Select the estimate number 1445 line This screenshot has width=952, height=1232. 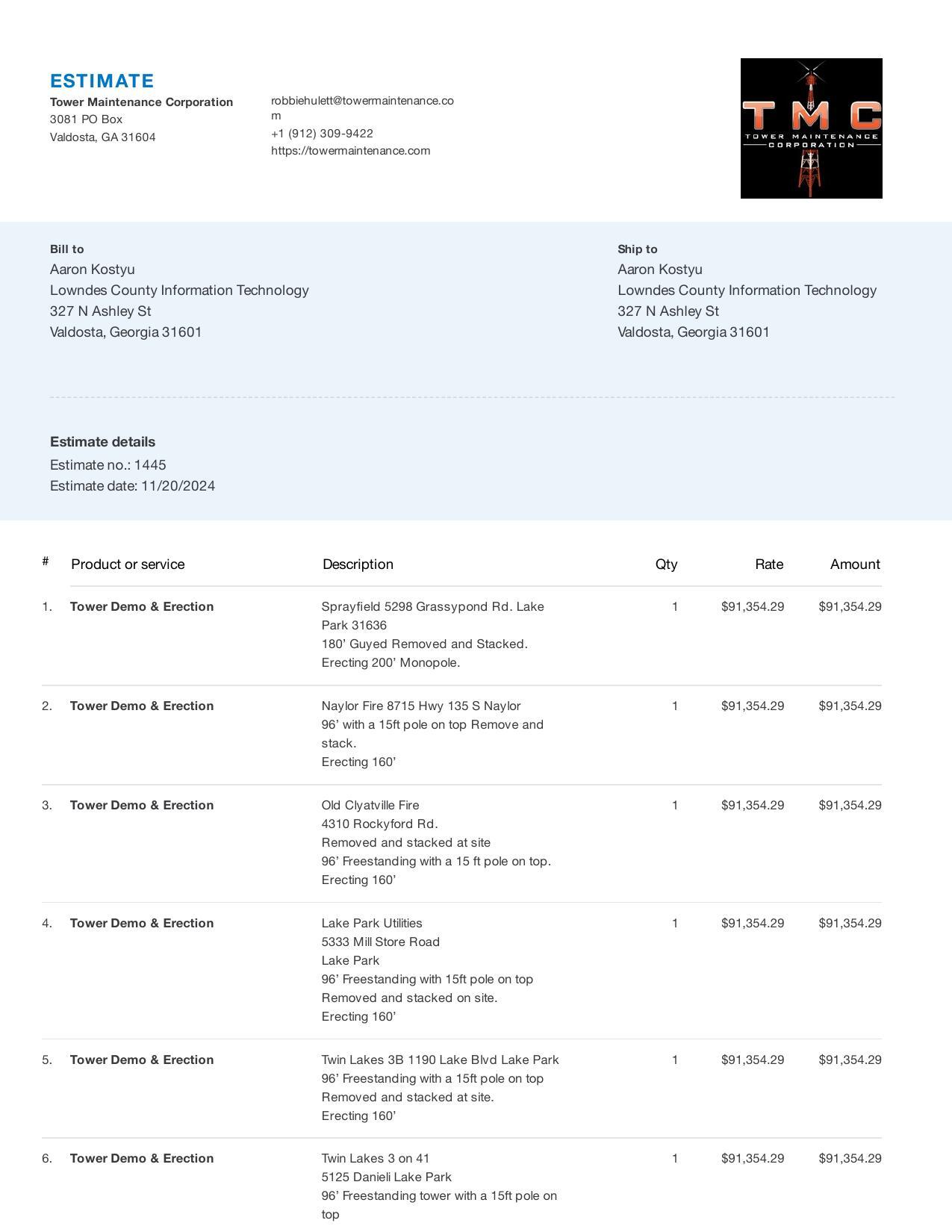tap(108, 465)
